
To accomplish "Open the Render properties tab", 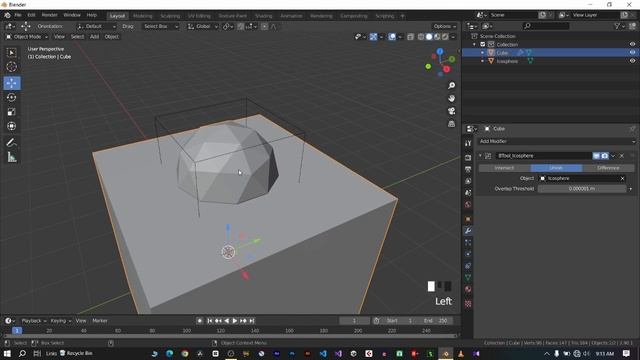I will pyautogui.click(x=468, y=158).
